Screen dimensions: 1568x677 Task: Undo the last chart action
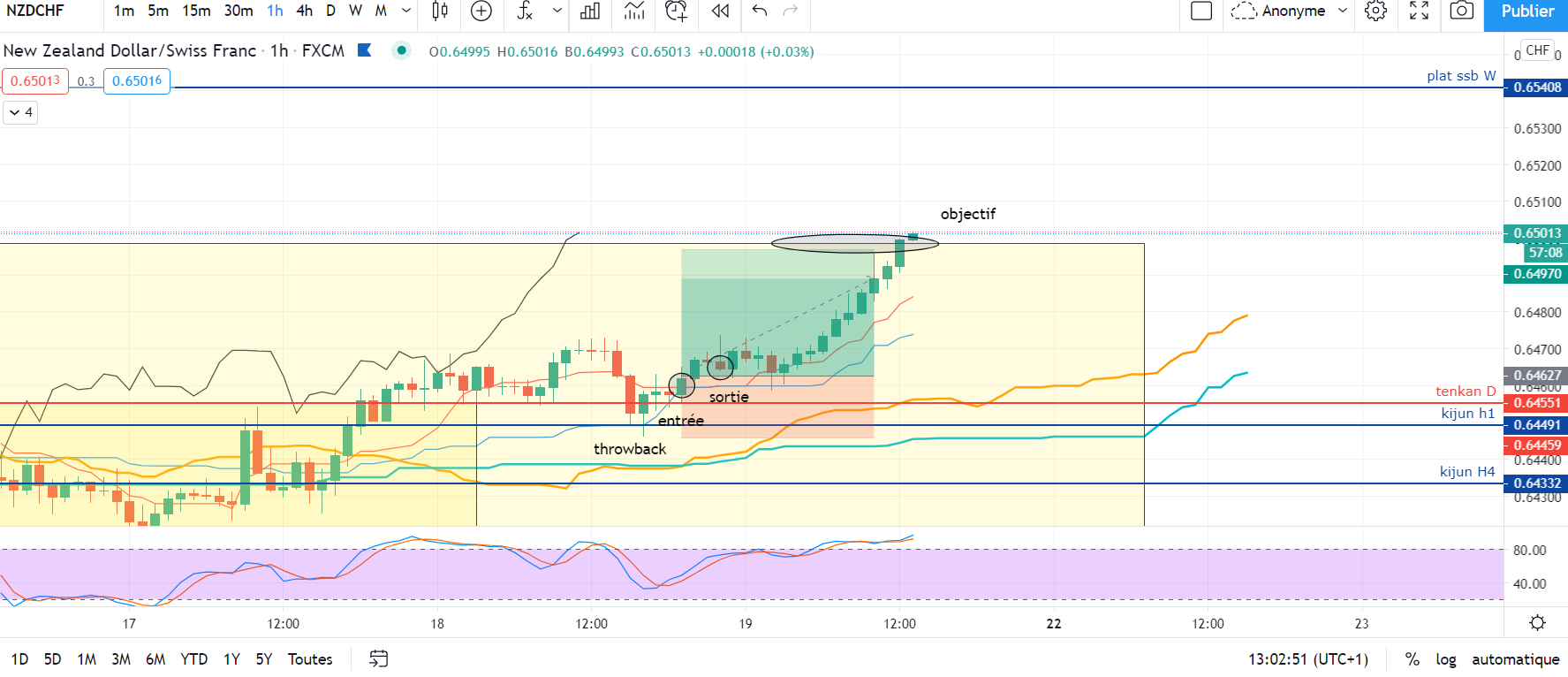[760, 11]
